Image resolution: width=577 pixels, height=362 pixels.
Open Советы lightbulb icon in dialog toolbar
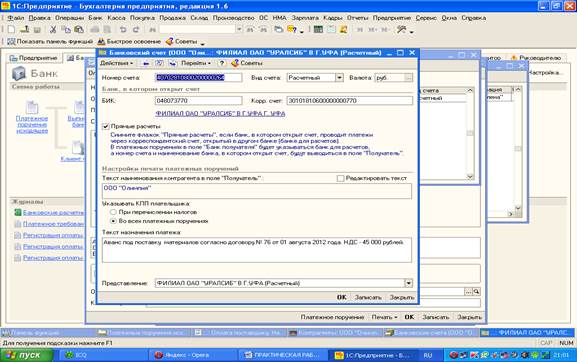point(235,63)
